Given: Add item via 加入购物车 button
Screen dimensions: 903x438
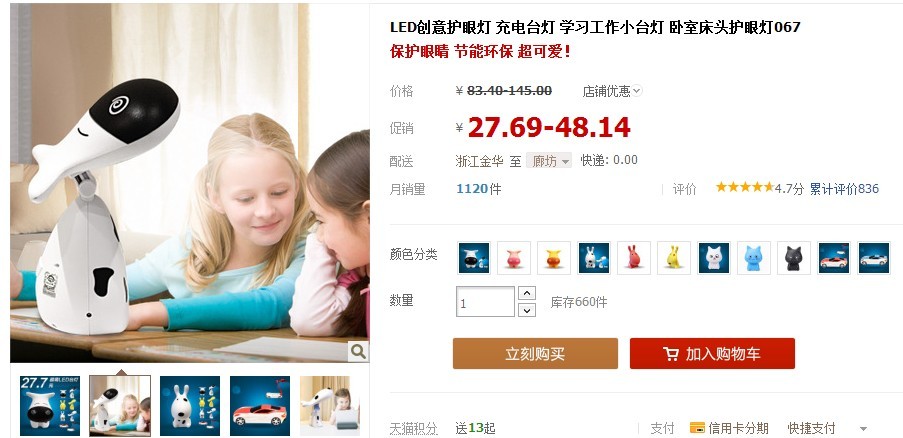Looking at the screenshot, I should coord(712,353).
